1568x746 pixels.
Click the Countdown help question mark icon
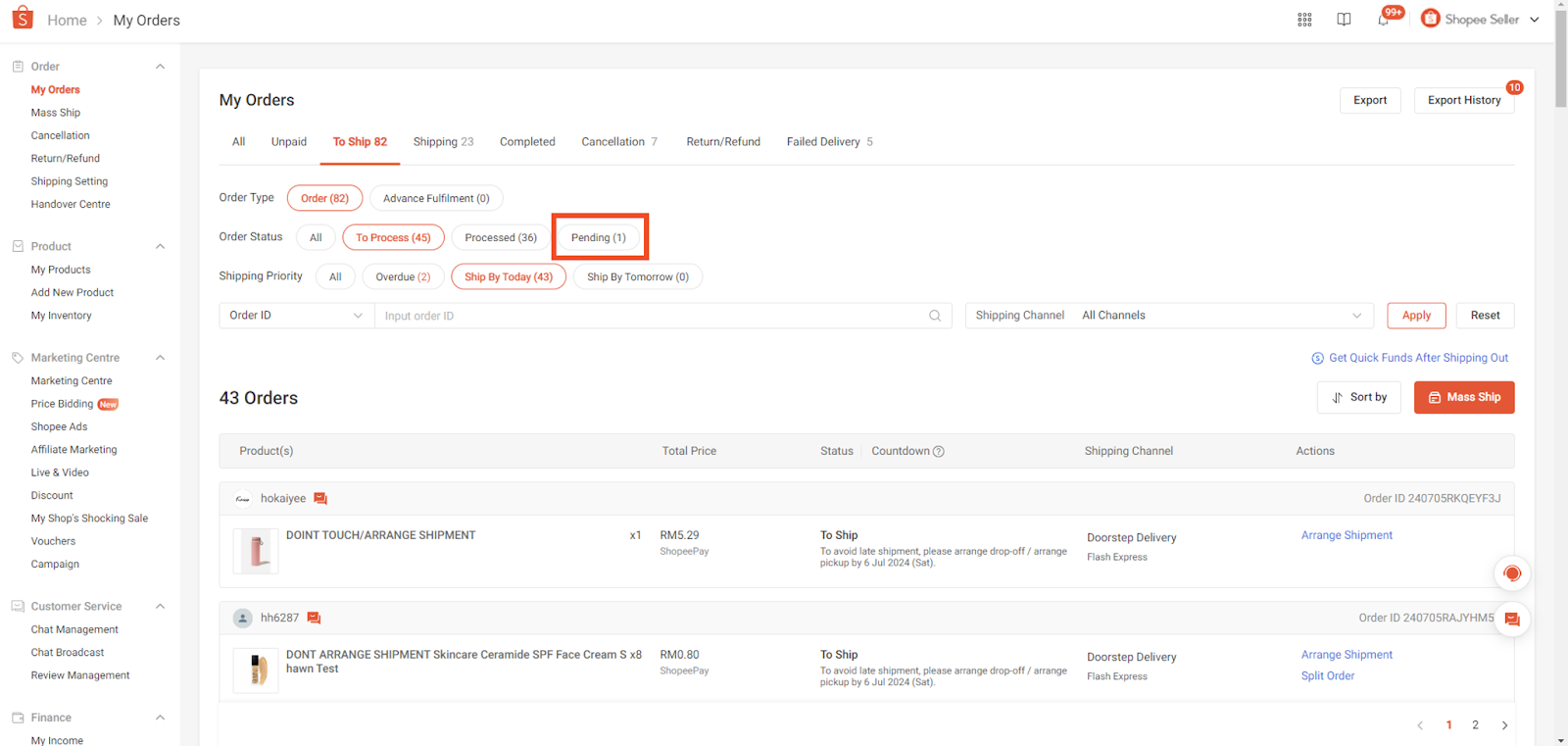pos(938,452)
